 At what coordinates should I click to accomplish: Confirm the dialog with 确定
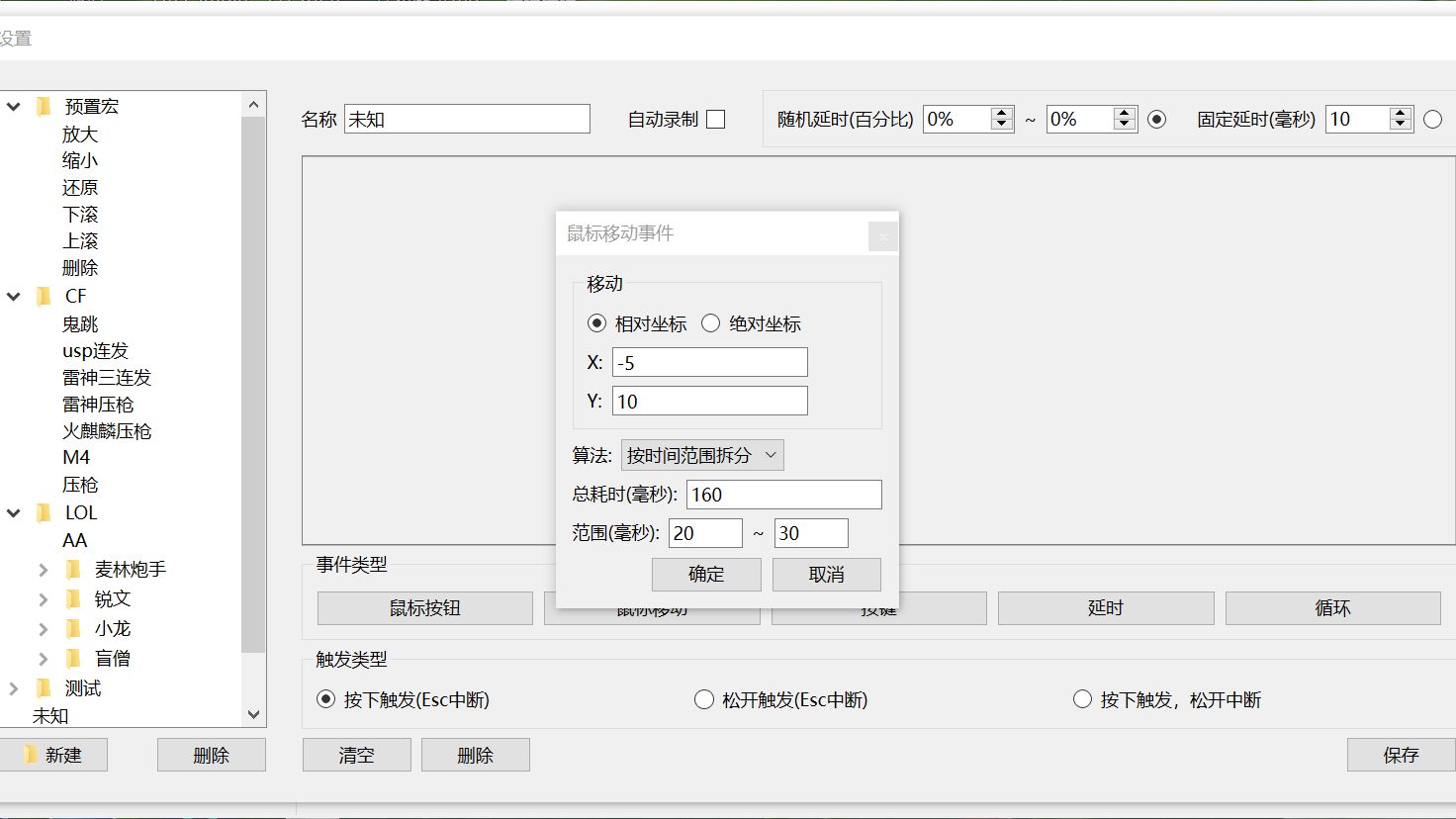pyautogui.click(x=706, y=575)
